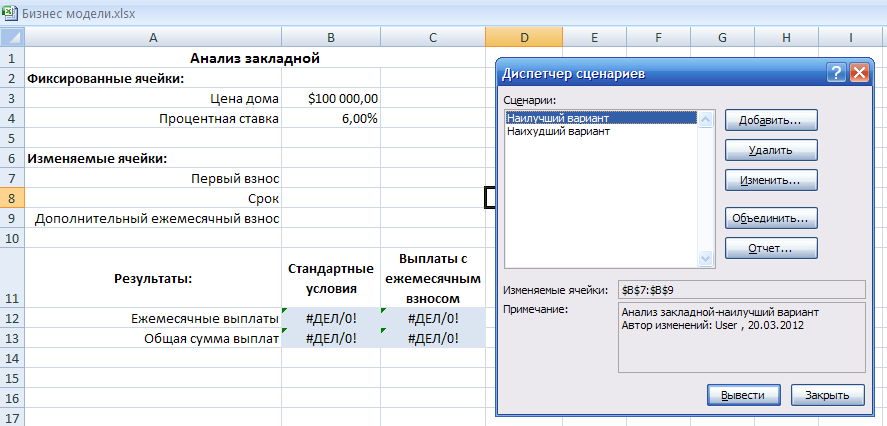
Task: Select #ДЕЛ/0! cell in C12
Action: click(x=433, y=318)
